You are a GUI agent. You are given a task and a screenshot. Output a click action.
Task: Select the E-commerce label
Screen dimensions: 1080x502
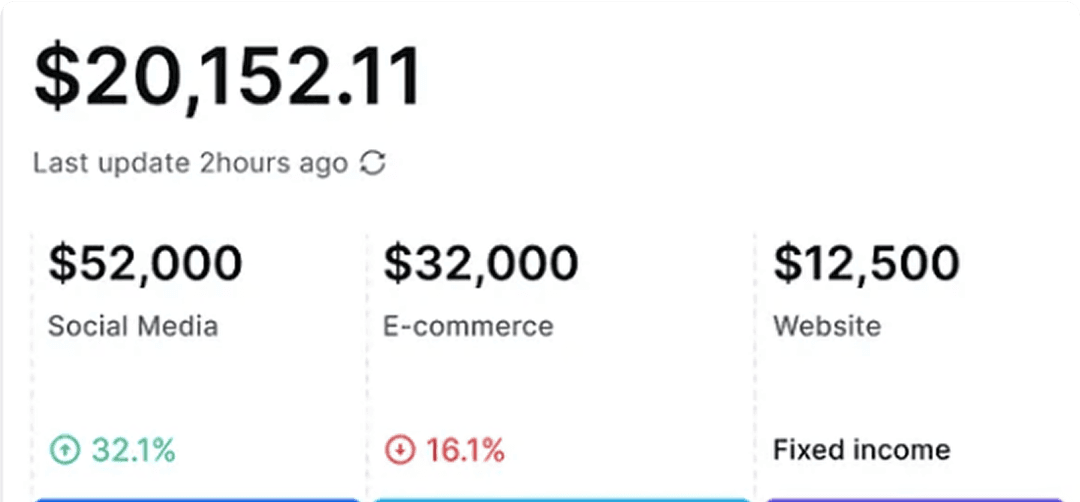[468, 326]
